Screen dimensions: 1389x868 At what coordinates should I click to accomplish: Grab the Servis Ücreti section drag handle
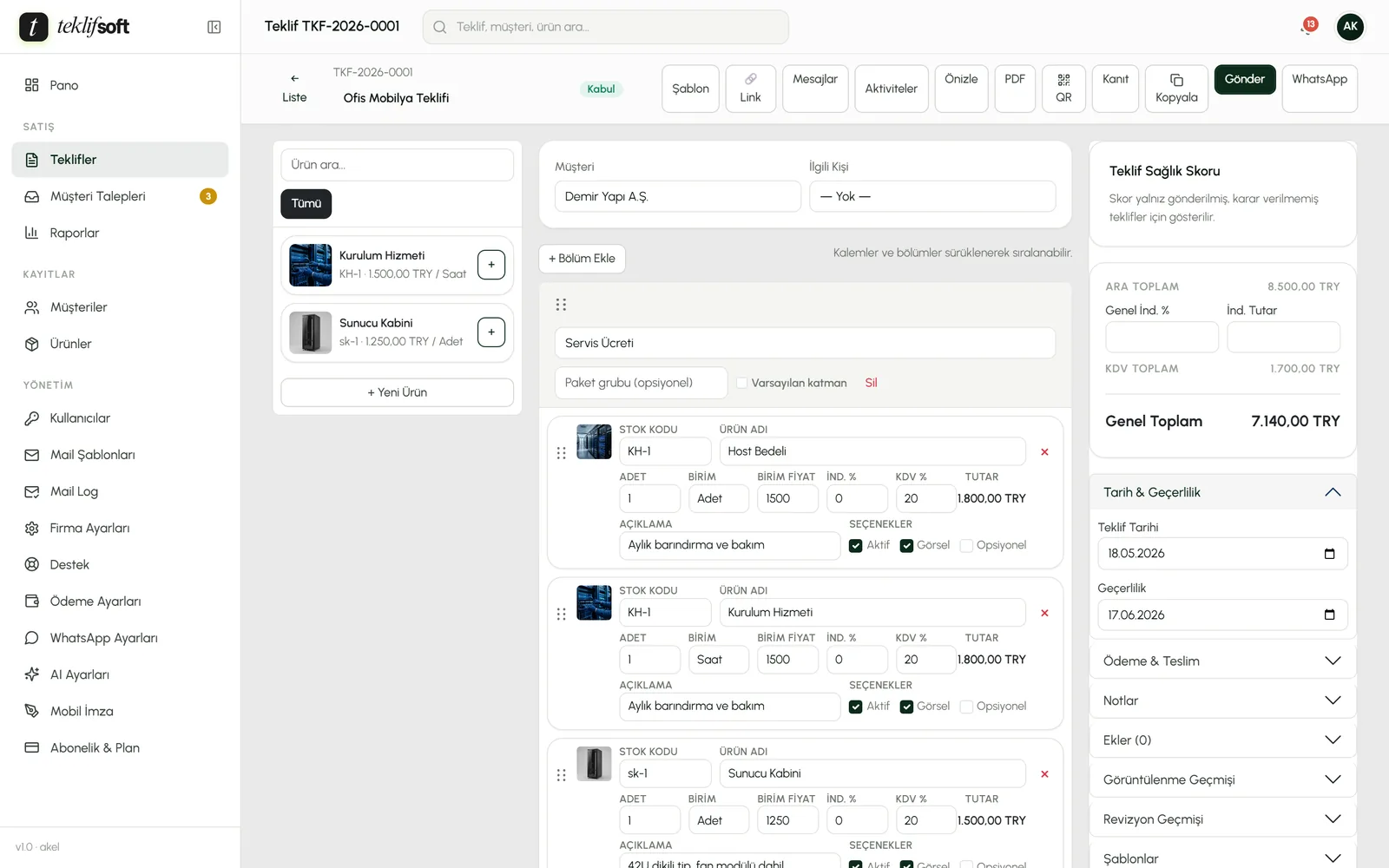coord(561,305)
